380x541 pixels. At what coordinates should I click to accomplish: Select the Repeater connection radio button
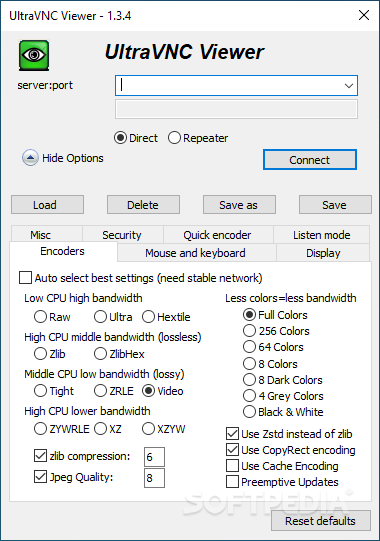click(174, 138)
